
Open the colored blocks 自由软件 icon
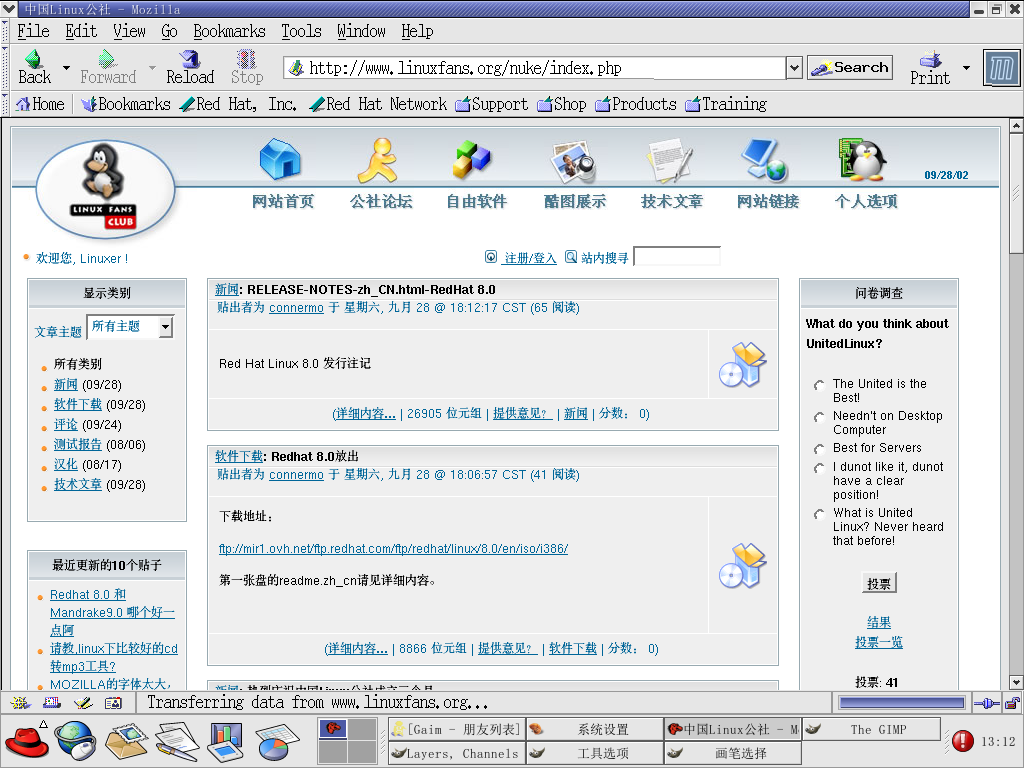[x=472, y=159]
